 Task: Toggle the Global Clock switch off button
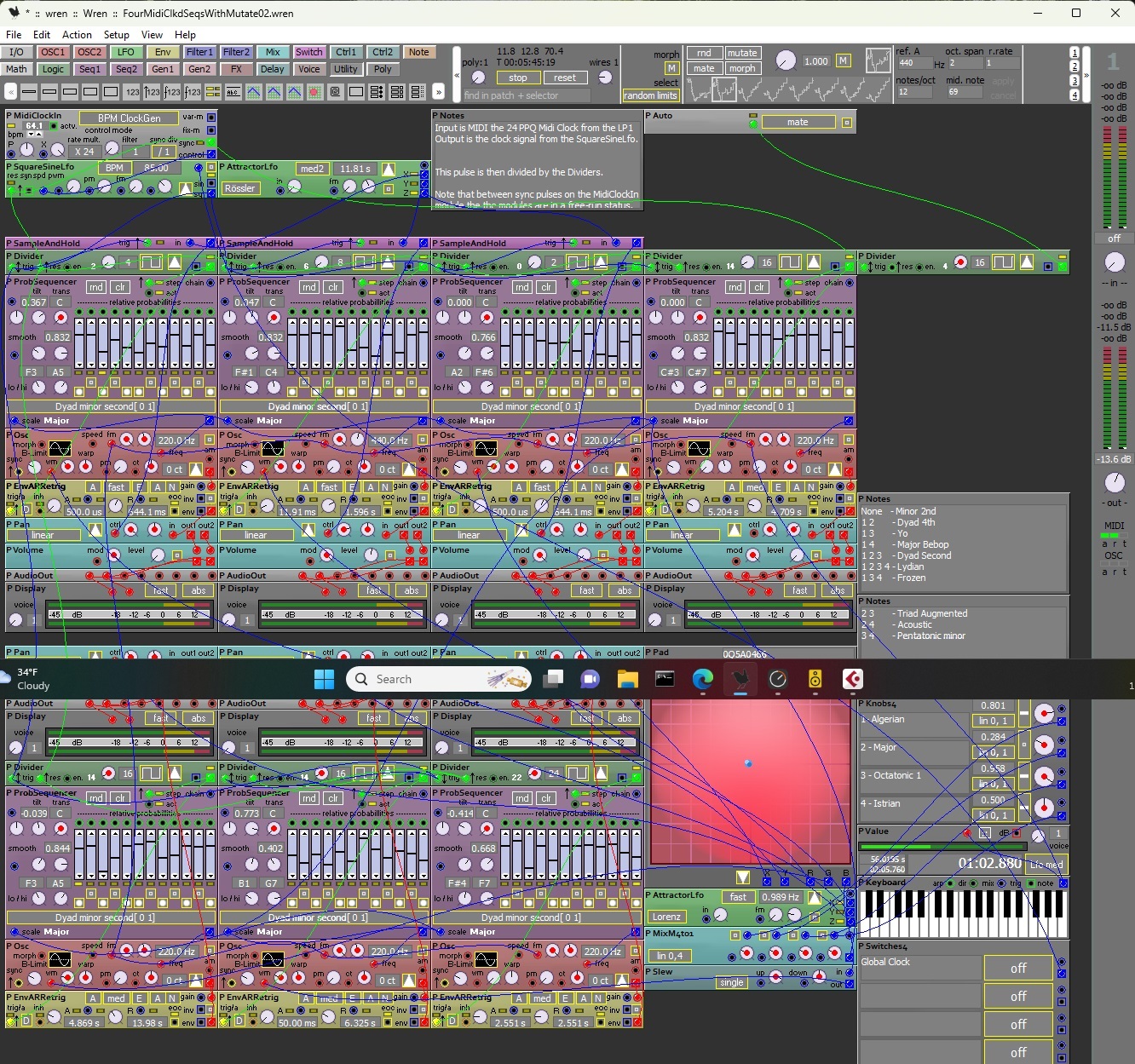click(x=1017, y=968)
